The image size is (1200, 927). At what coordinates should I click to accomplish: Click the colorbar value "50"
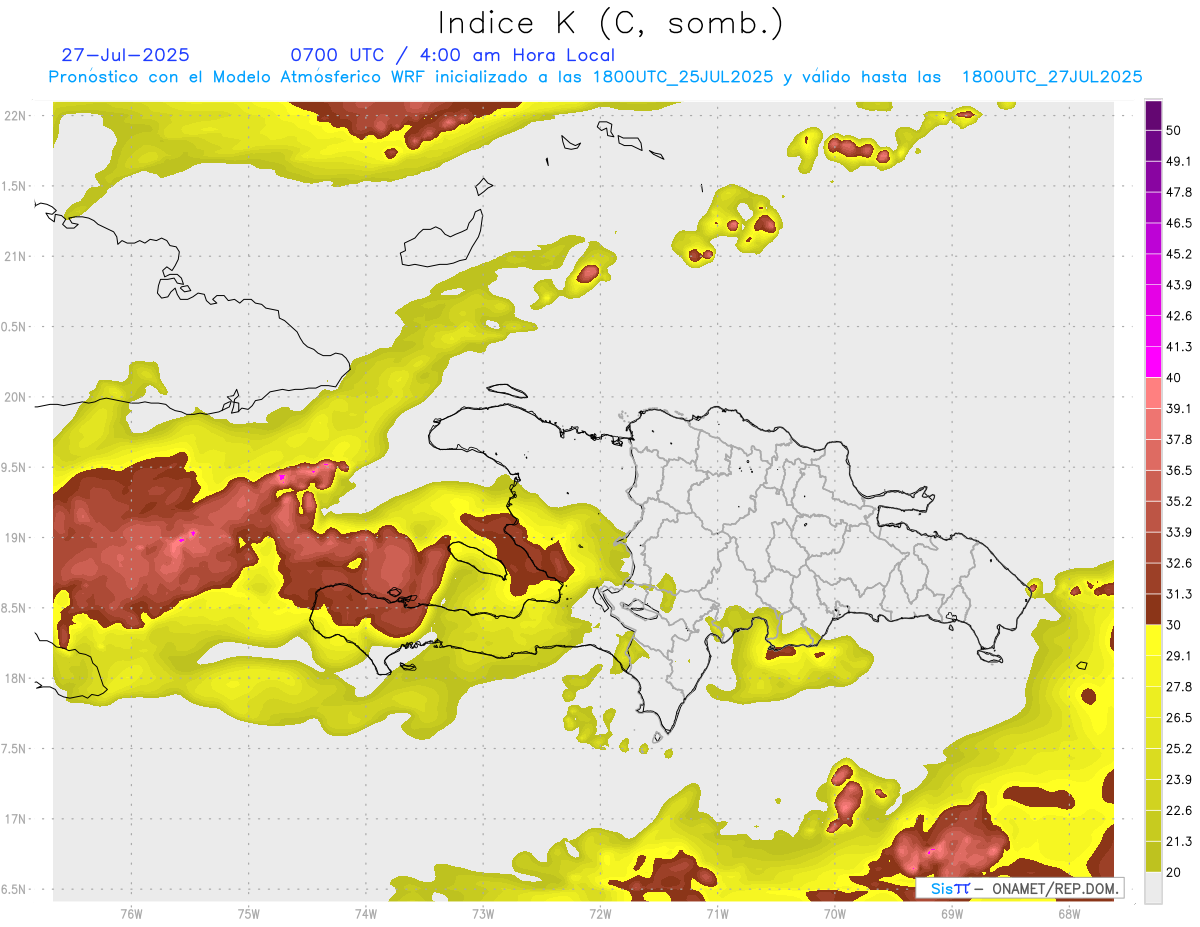1174,130
